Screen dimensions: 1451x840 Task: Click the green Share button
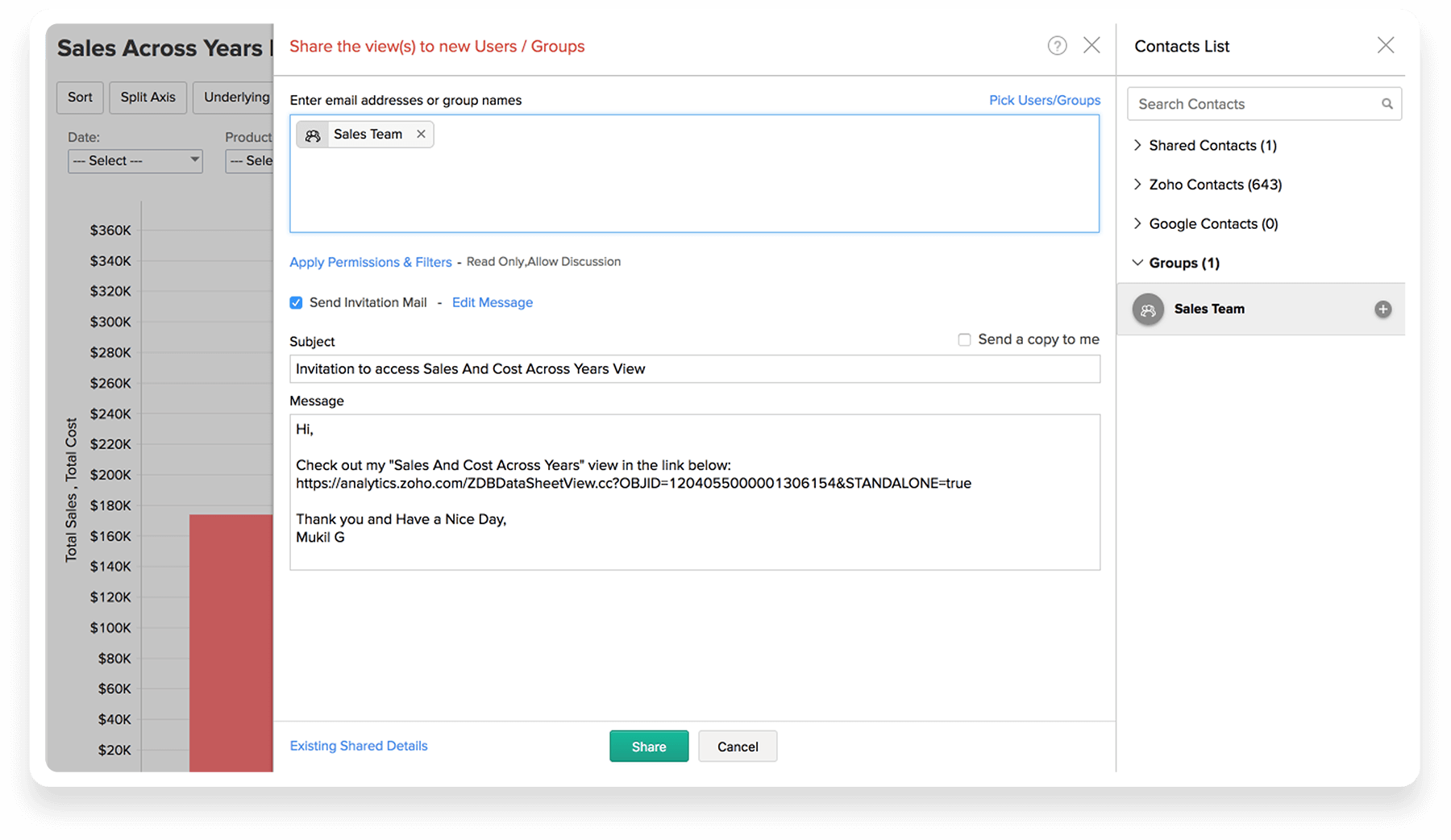(x=648, y=746)
